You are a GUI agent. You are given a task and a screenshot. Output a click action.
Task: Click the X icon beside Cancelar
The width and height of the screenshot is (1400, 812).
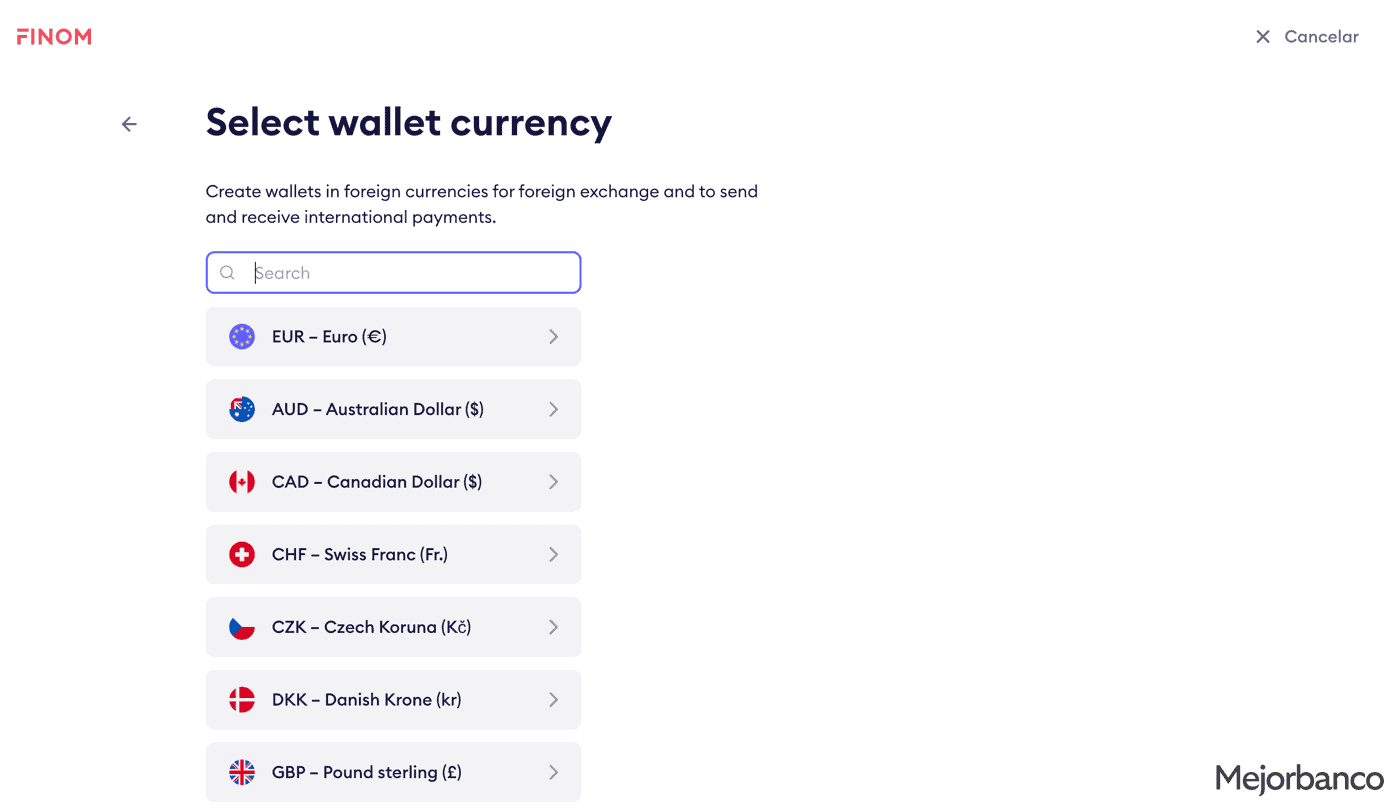1263,37
